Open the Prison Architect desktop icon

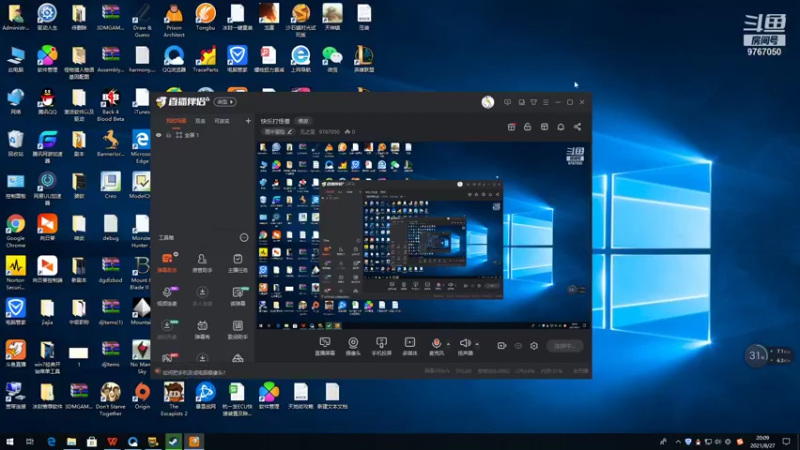pyautogui.click(x=174, y=20)
